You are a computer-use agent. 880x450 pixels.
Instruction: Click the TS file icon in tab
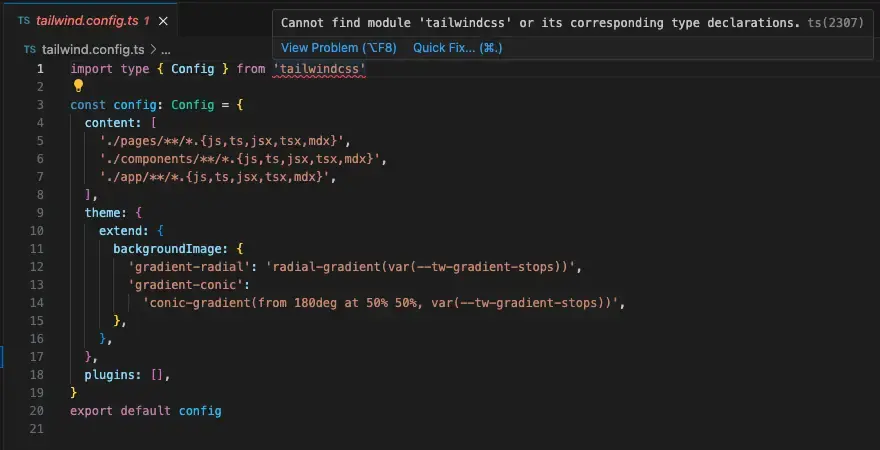coord(24,21)
